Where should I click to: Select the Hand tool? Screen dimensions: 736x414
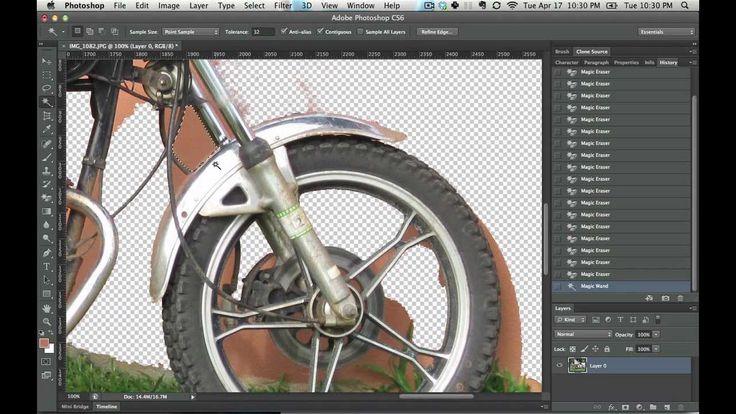point(46,308)
